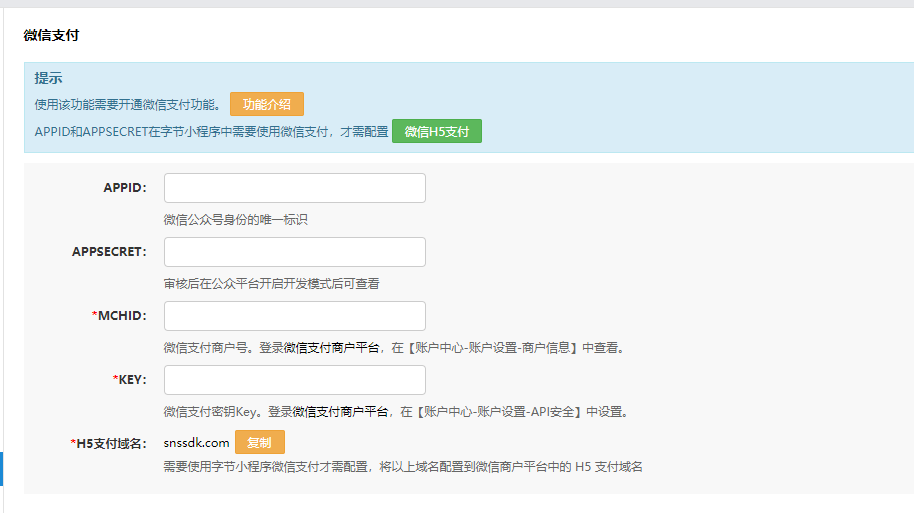Click the hint starting 需要使用字节小程序微信支付才需配置

403,467
